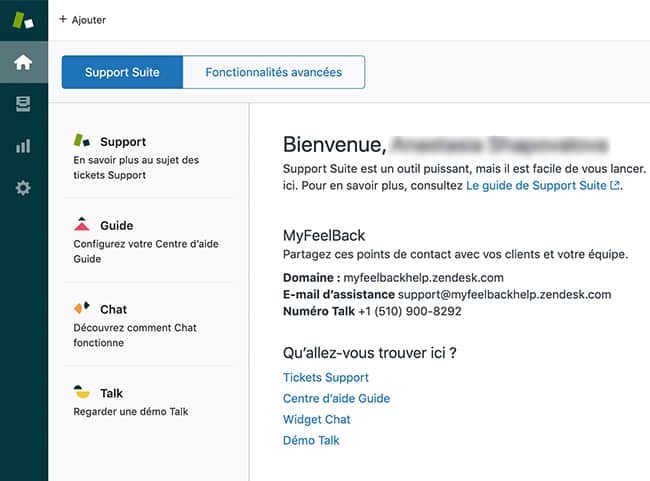Open the Admin gear icon

click(23, 188)
